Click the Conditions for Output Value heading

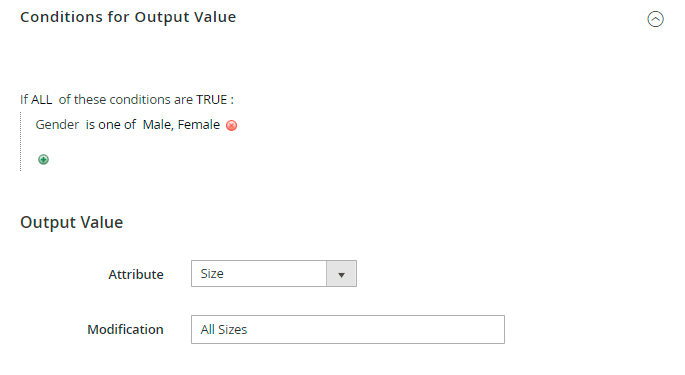point(128,17)
